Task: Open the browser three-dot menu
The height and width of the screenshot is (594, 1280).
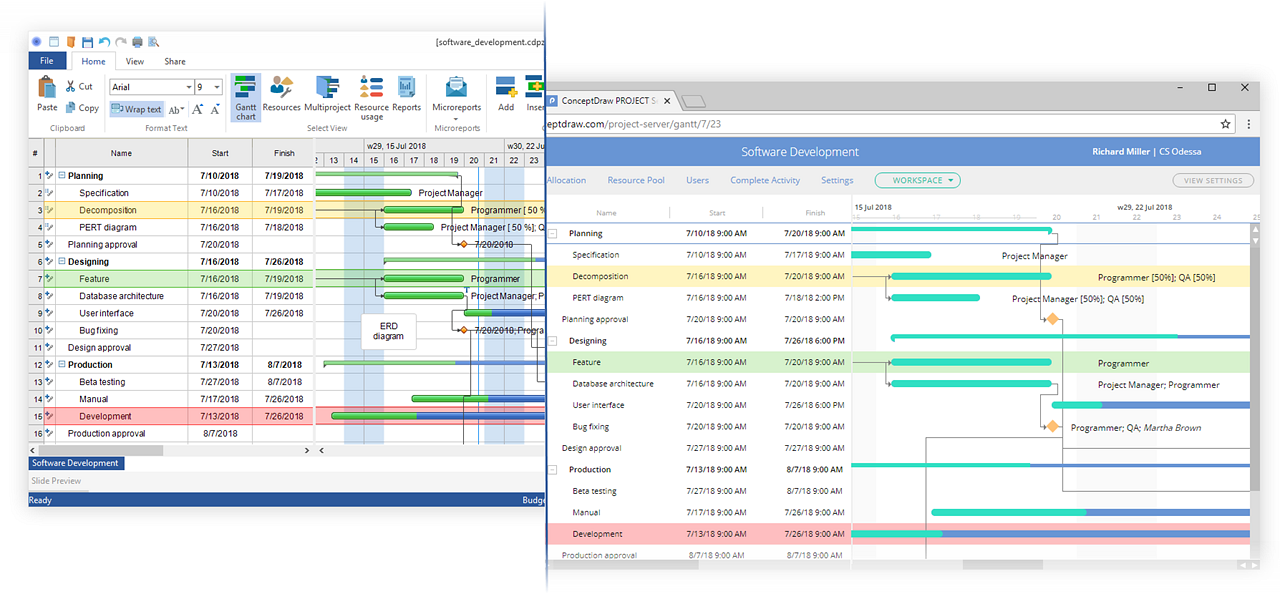Action: click(x=1248, y=124)
